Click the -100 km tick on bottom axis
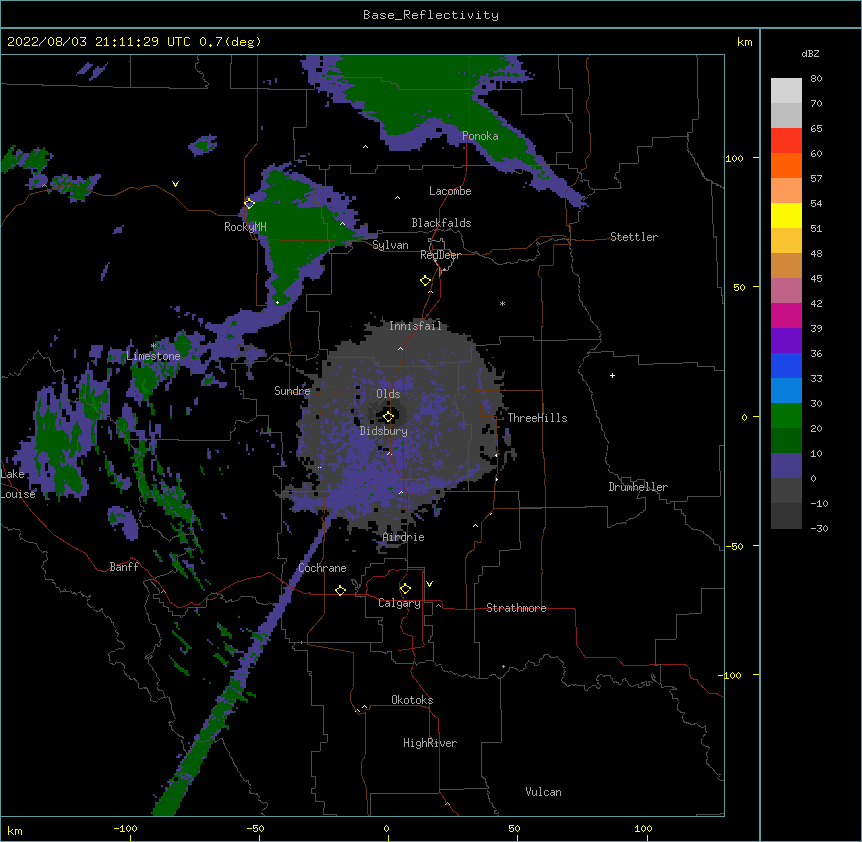This screenshot has height=842, width=862. [125, 828]
